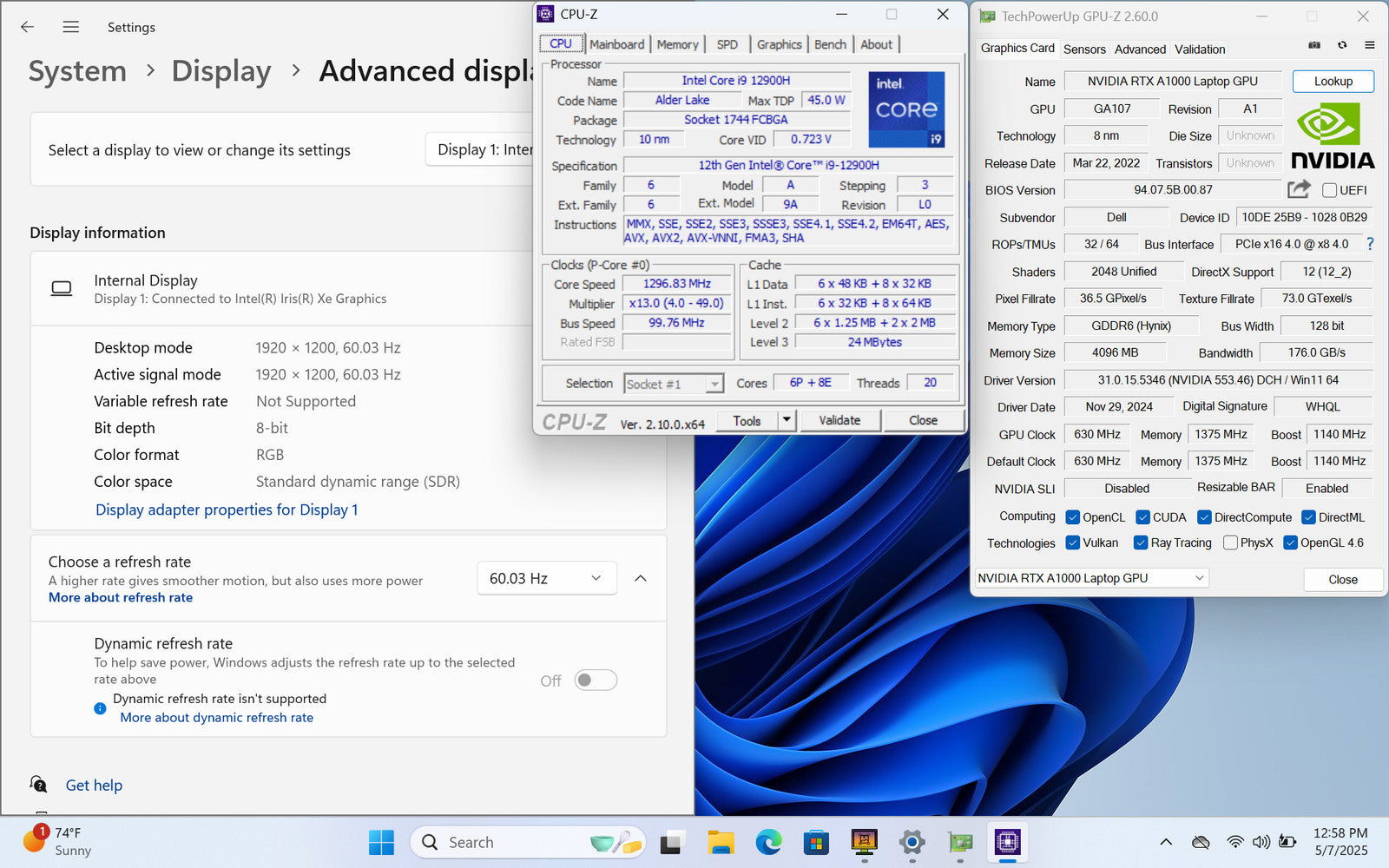Click the Get help headset icon

(x=38, y=785)
